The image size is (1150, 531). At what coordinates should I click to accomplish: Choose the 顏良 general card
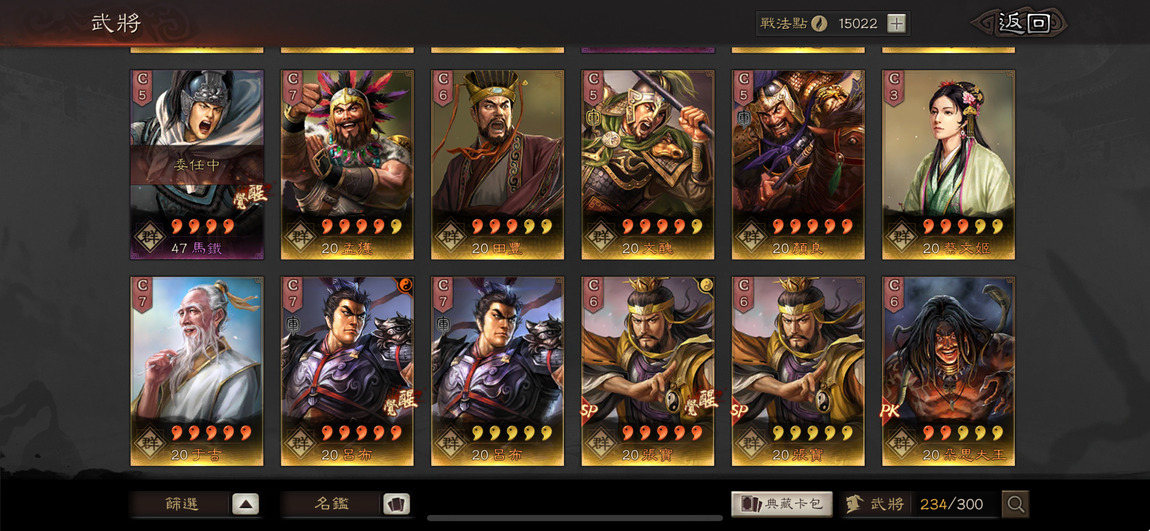point(798,165)
